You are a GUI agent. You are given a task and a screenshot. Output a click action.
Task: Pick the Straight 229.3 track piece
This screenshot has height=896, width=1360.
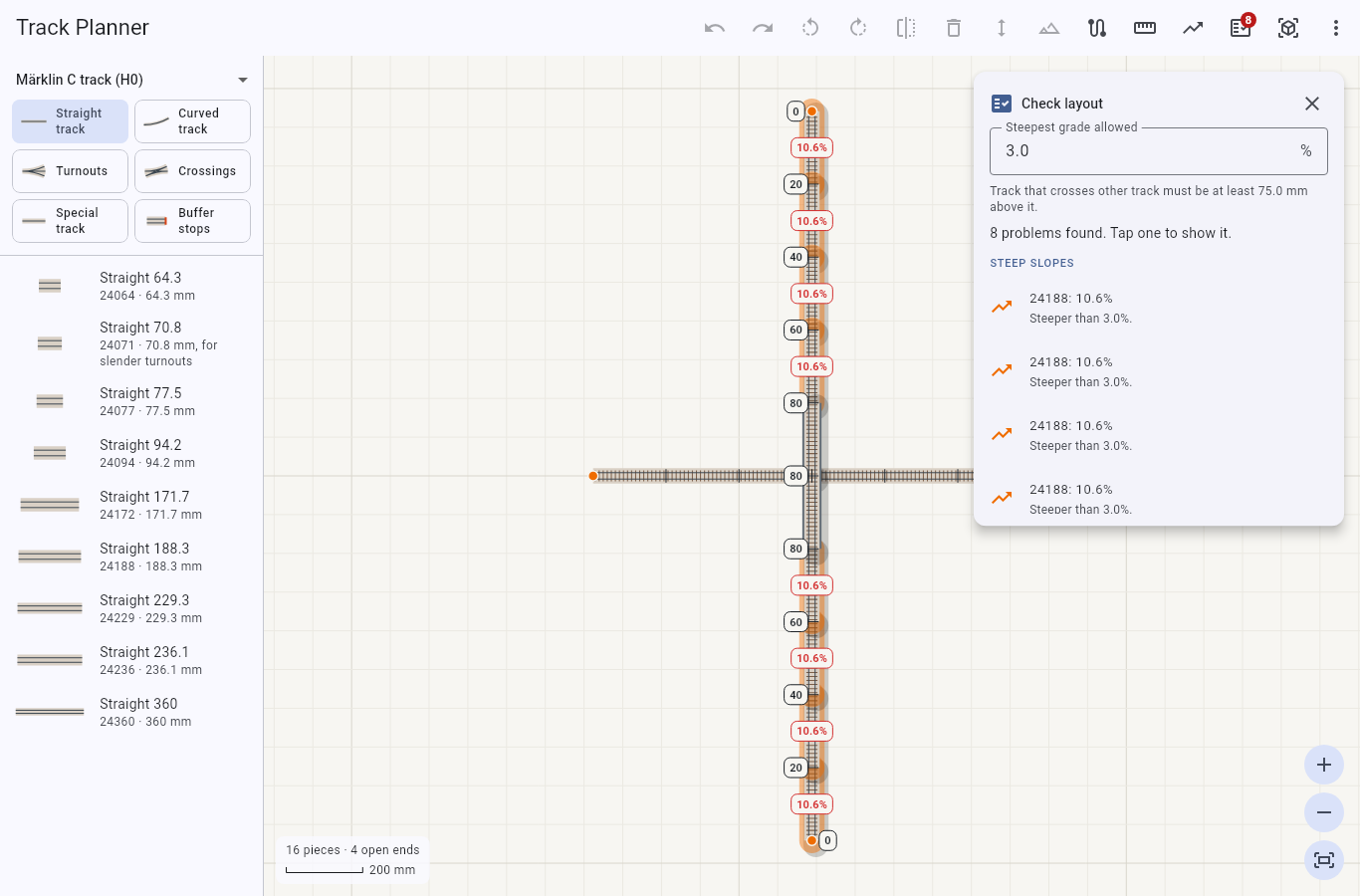point(131,608)
